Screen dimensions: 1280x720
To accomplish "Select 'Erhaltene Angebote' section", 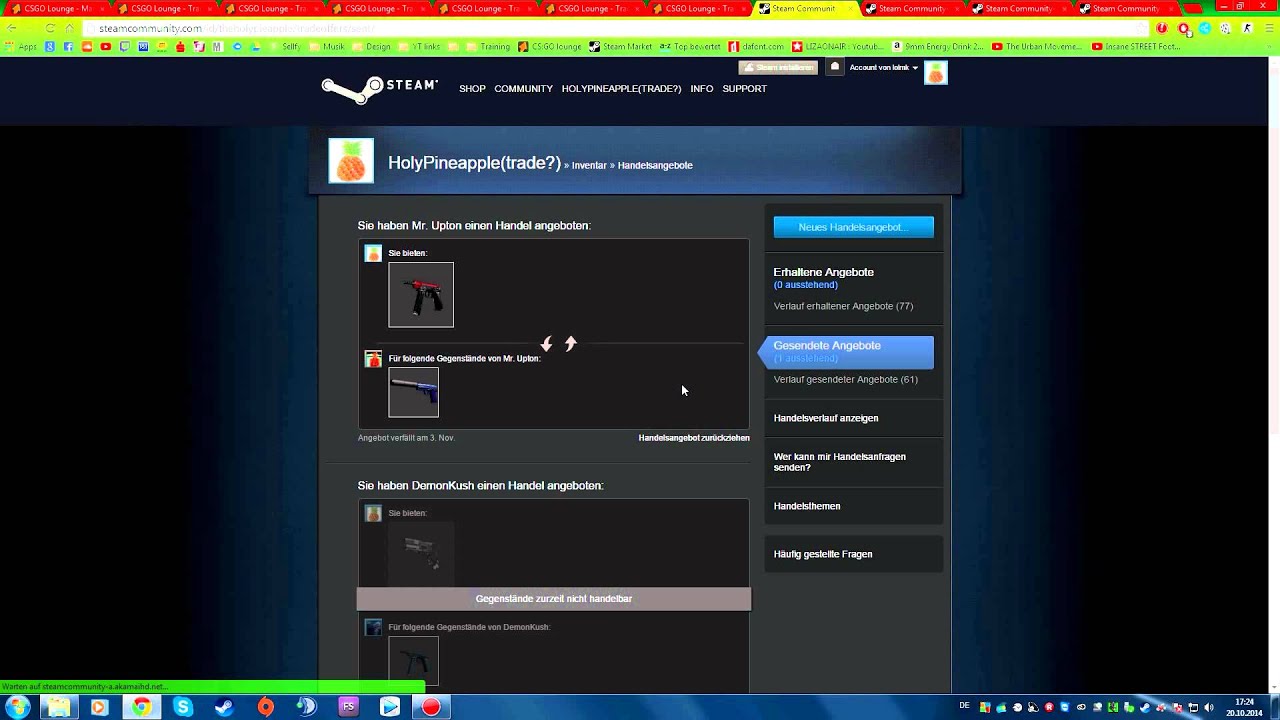I will tap(824, 273).
